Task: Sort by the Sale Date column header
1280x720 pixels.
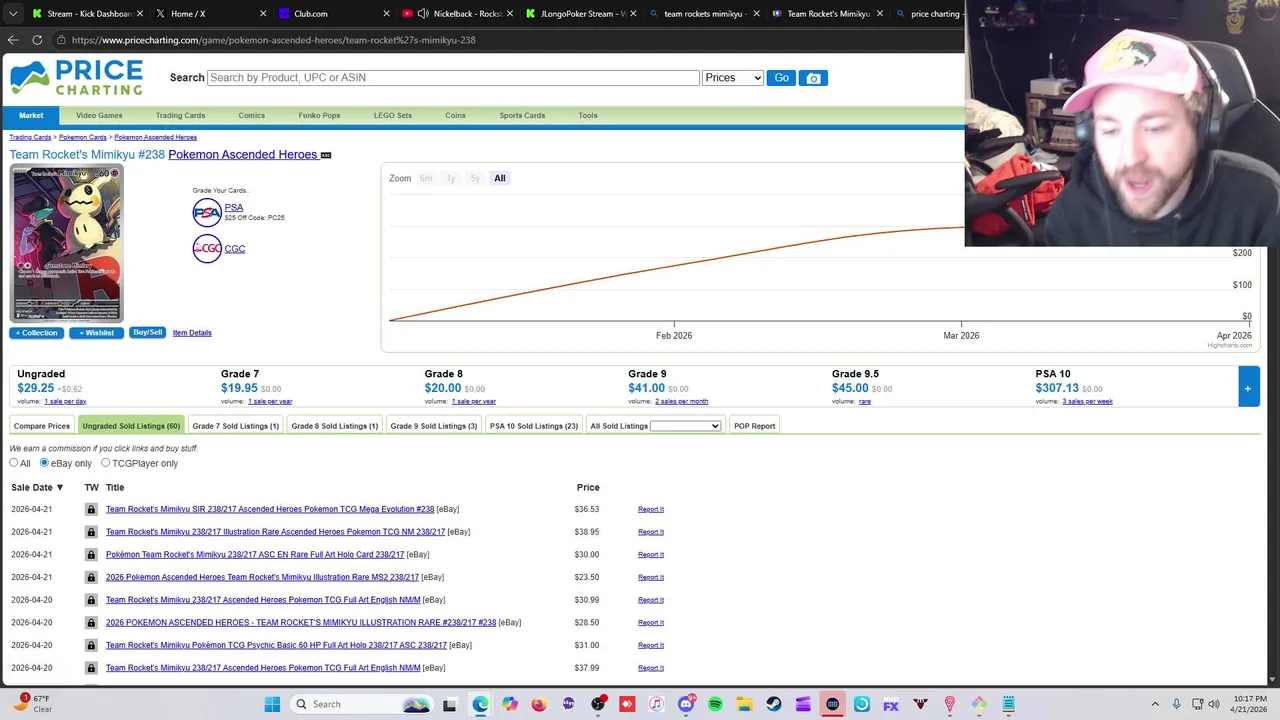Action: tap(37, 488)
